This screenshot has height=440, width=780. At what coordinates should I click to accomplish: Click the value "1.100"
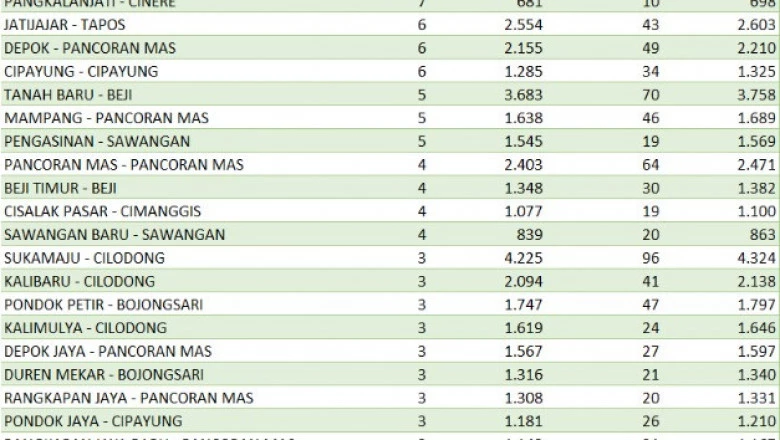[x=757, y=211]
